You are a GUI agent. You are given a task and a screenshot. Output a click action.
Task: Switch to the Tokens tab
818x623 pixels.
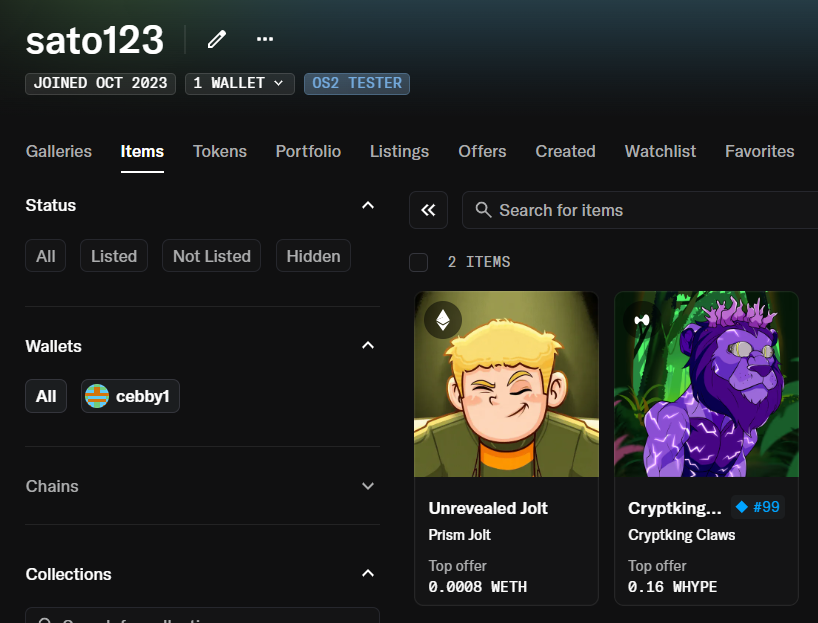click(x=220, y=151)
